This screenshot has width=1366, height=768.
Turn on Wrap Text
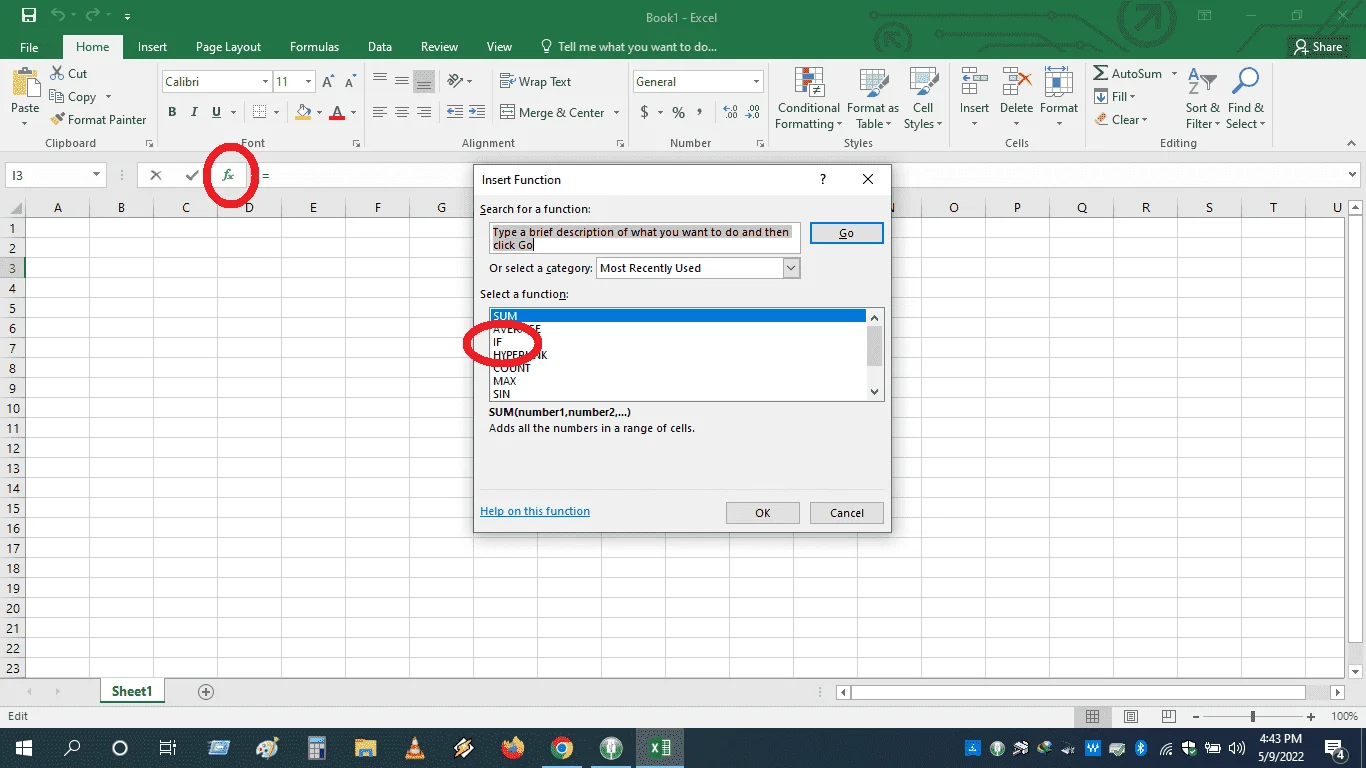click(536, 82)
